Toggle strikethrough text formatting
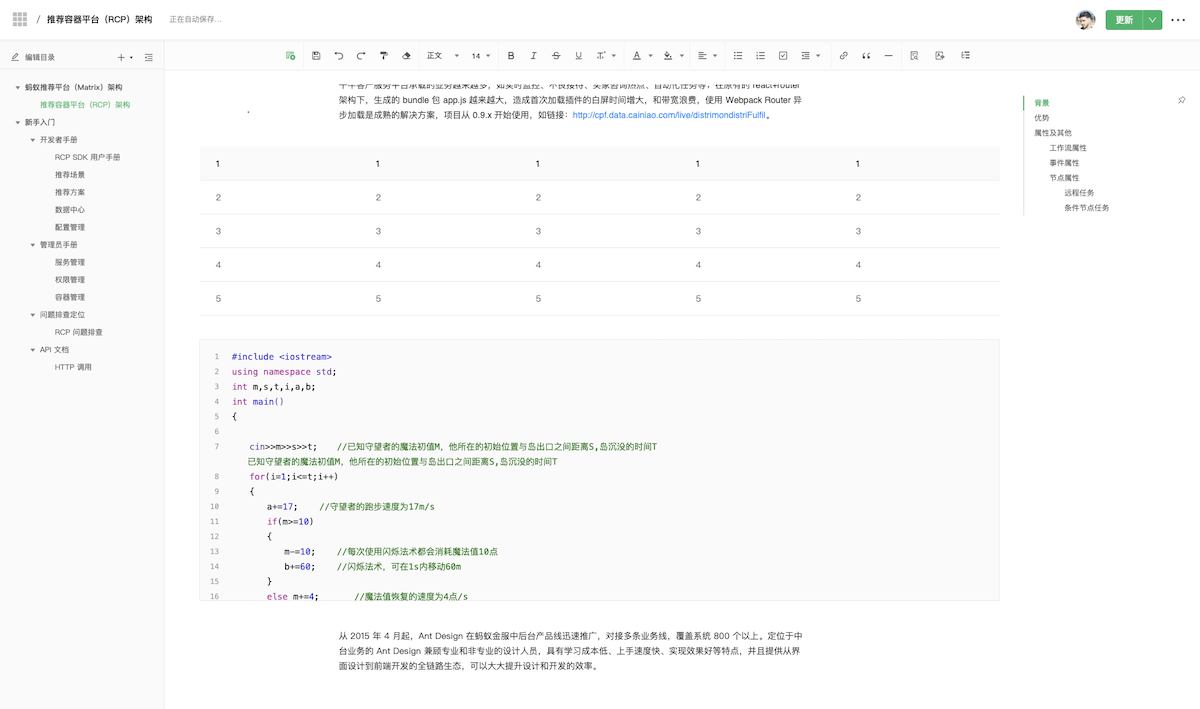 point(556,56)
